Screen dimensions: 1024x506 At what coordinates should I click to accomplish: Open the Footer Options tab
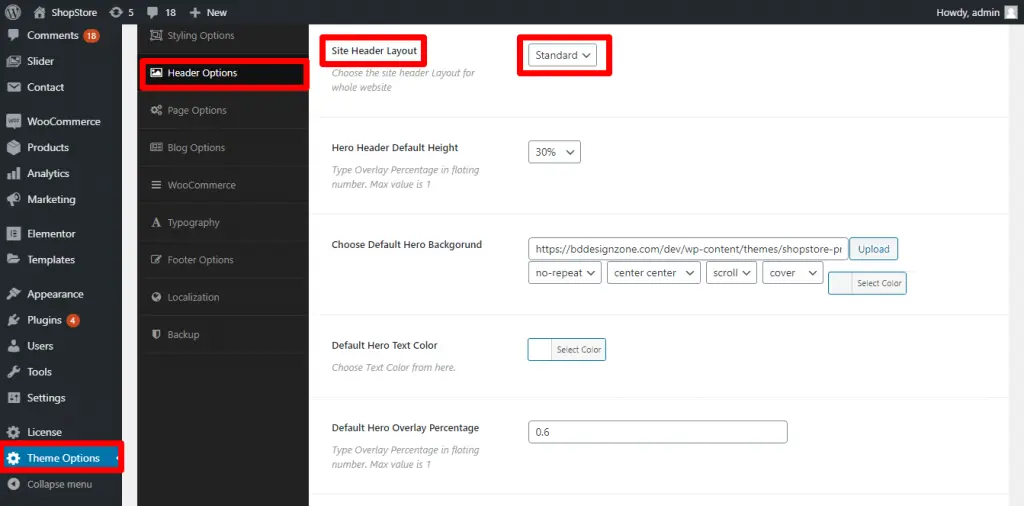[x=223, y=260]
